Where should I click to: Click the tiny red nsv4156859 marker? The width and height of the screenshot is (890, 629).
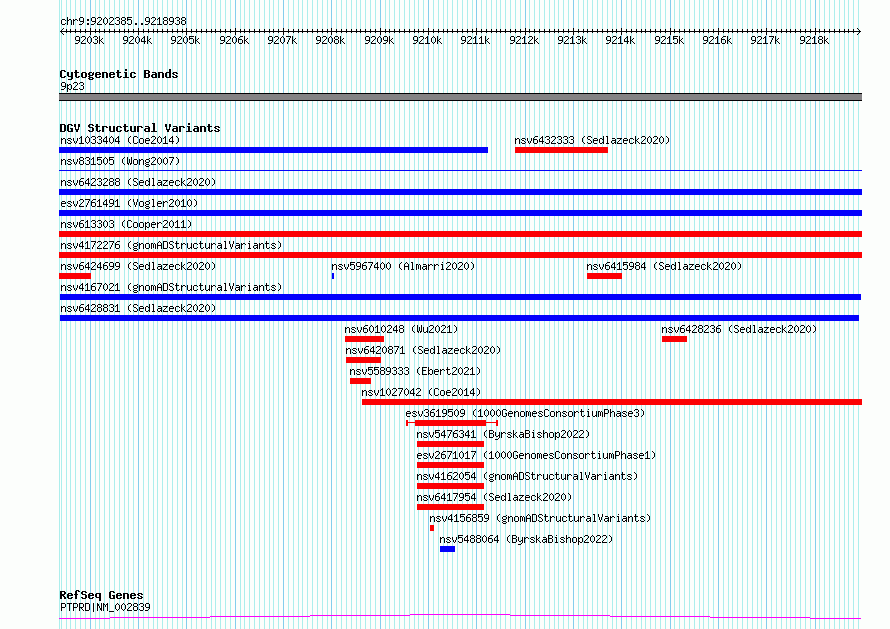click(x=432, y=528)
